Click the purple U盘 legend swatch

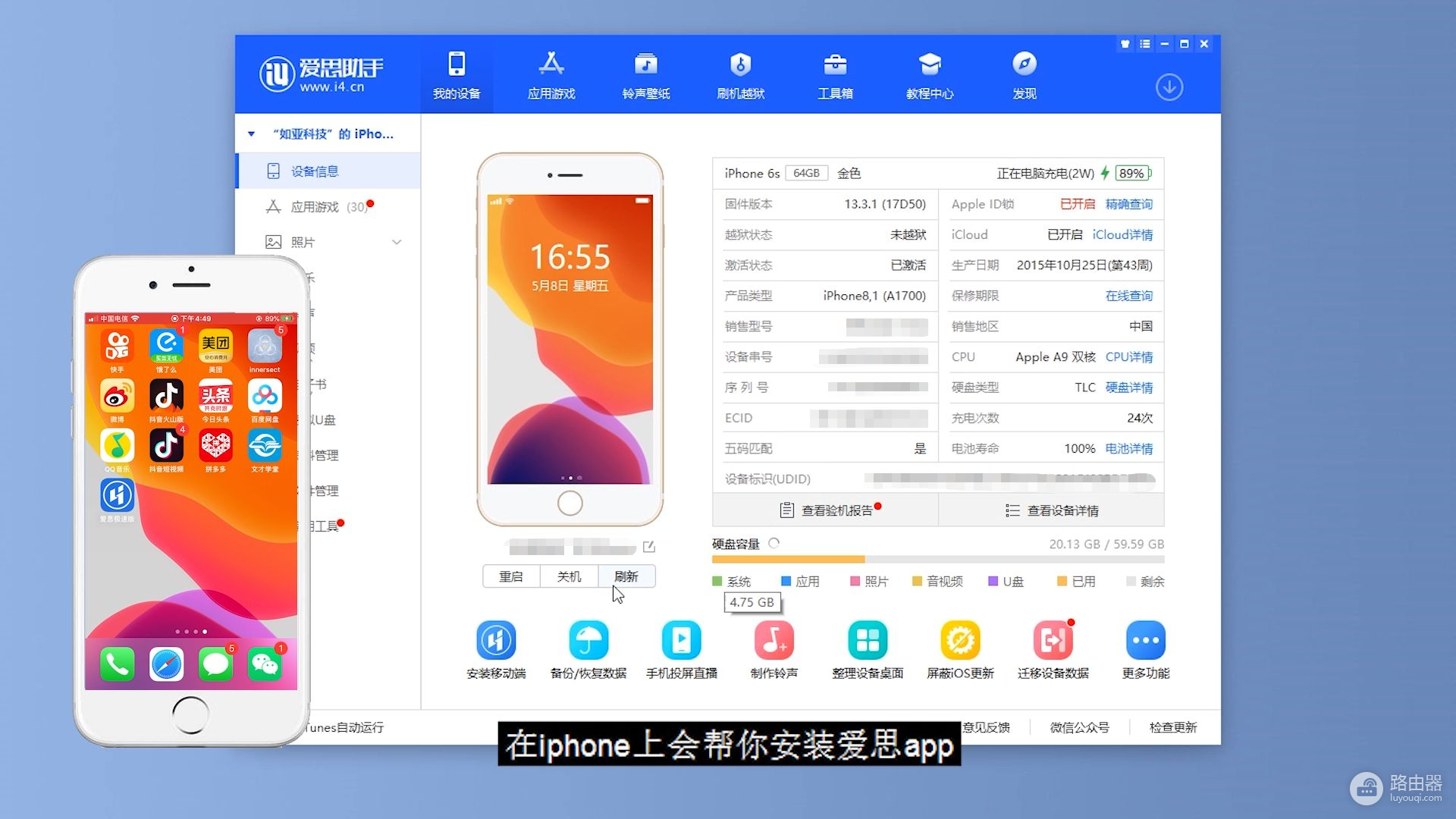[x=993, y=582]
